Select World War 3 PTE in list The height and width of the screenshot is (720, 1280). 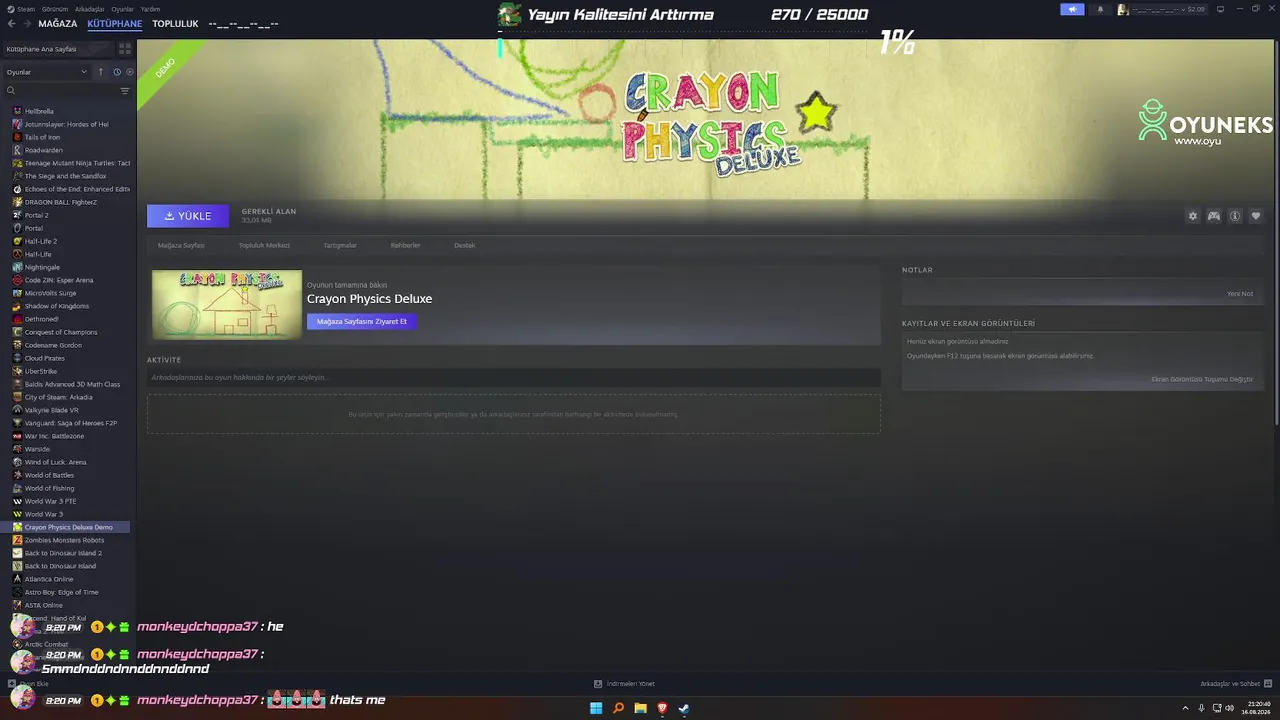pos(65,501)
